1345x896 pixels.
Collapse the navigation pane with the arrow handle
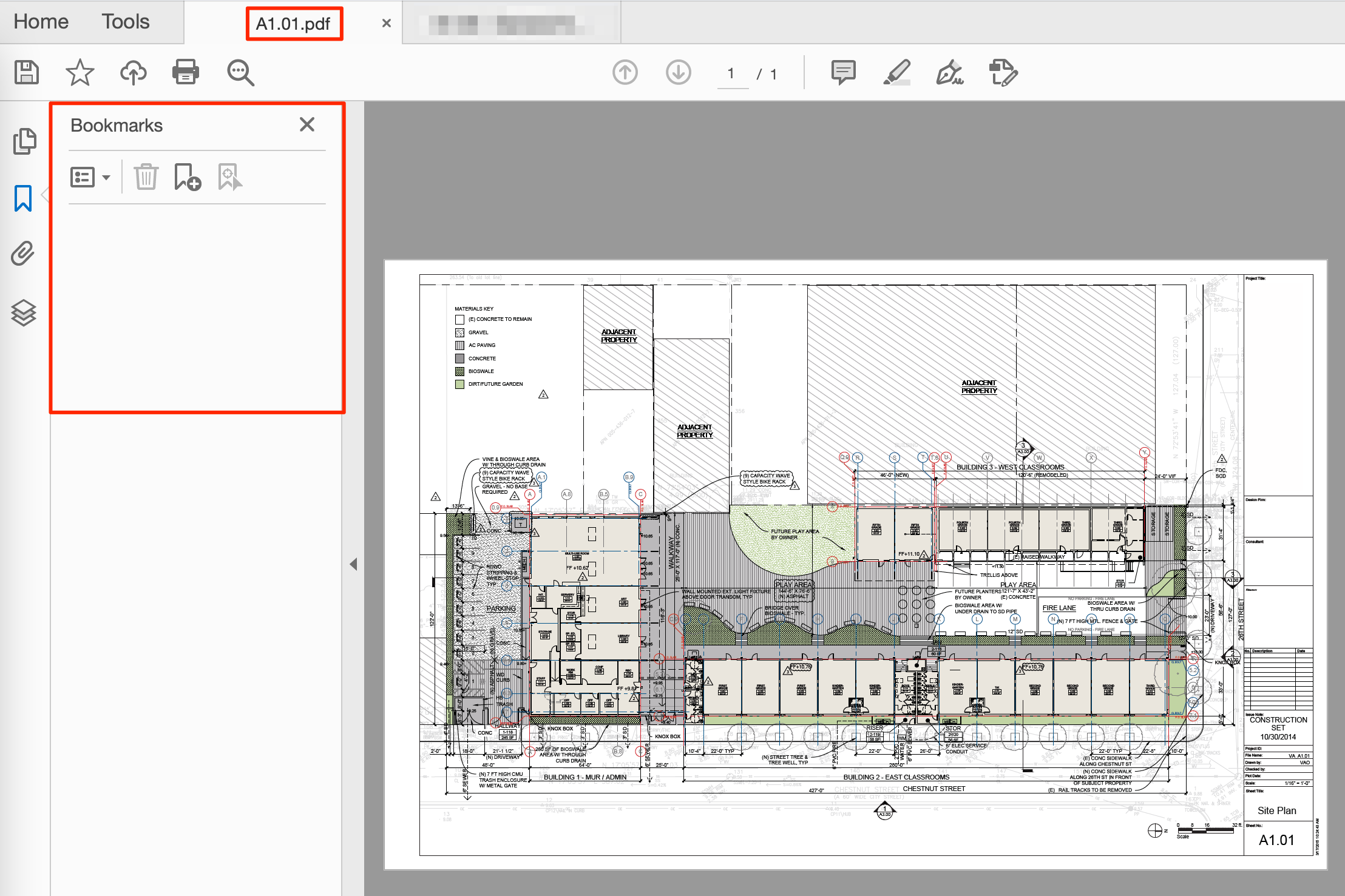coord(353,564)
